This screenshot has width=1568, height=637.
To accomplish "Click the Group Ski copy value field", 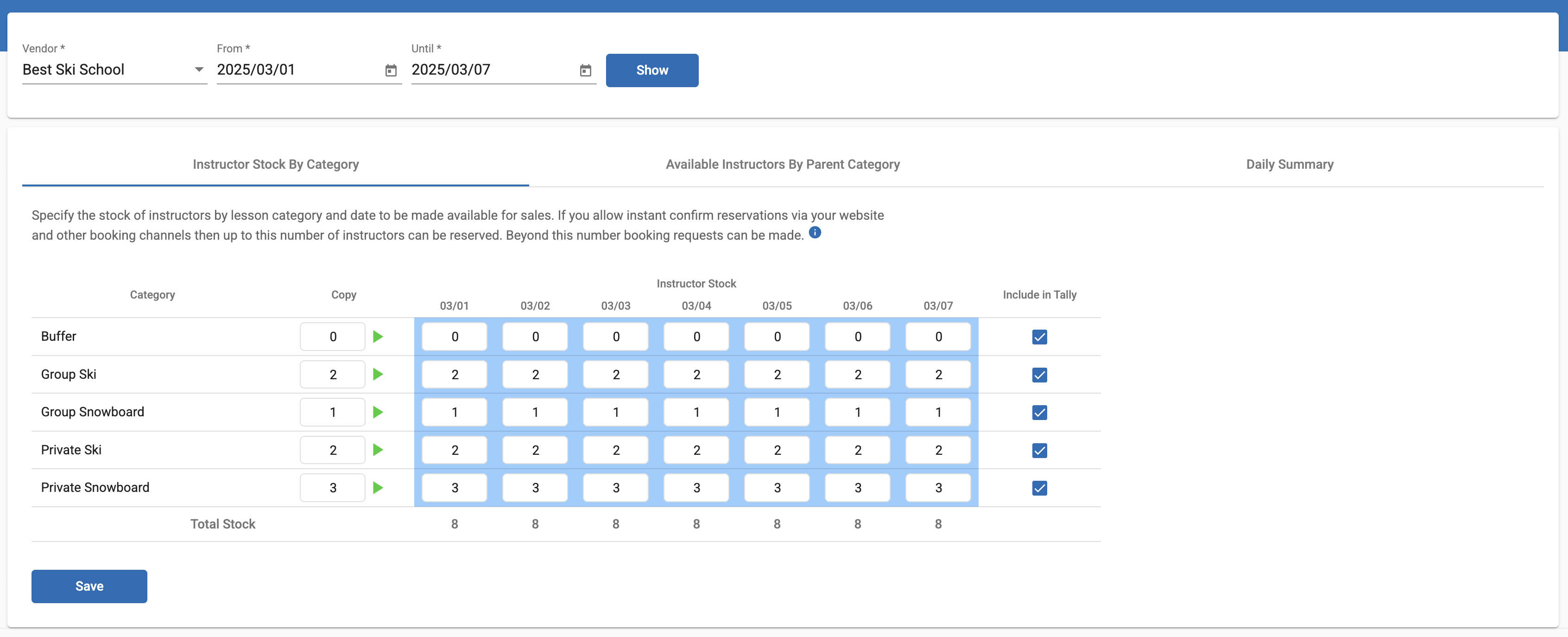I will [x=332, y=375].
